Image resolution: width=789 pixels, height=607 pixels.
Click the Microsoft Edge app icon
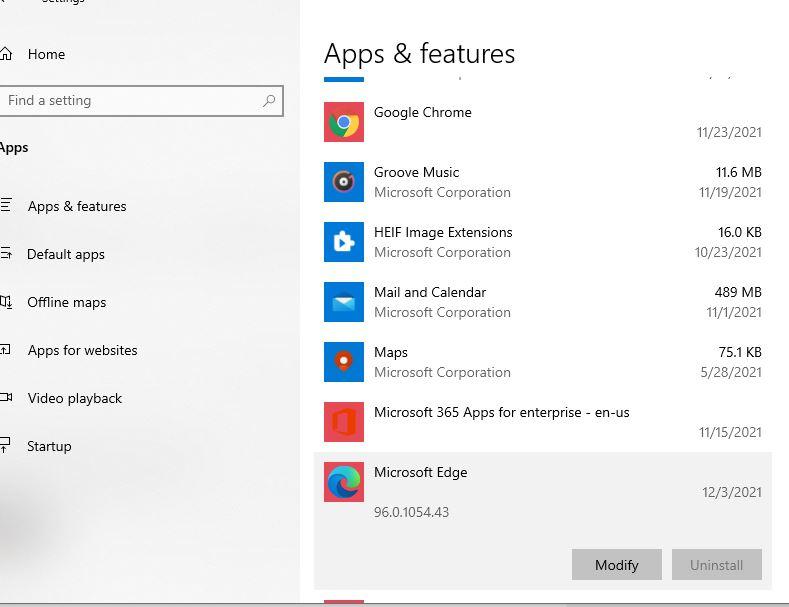(344, 482)
